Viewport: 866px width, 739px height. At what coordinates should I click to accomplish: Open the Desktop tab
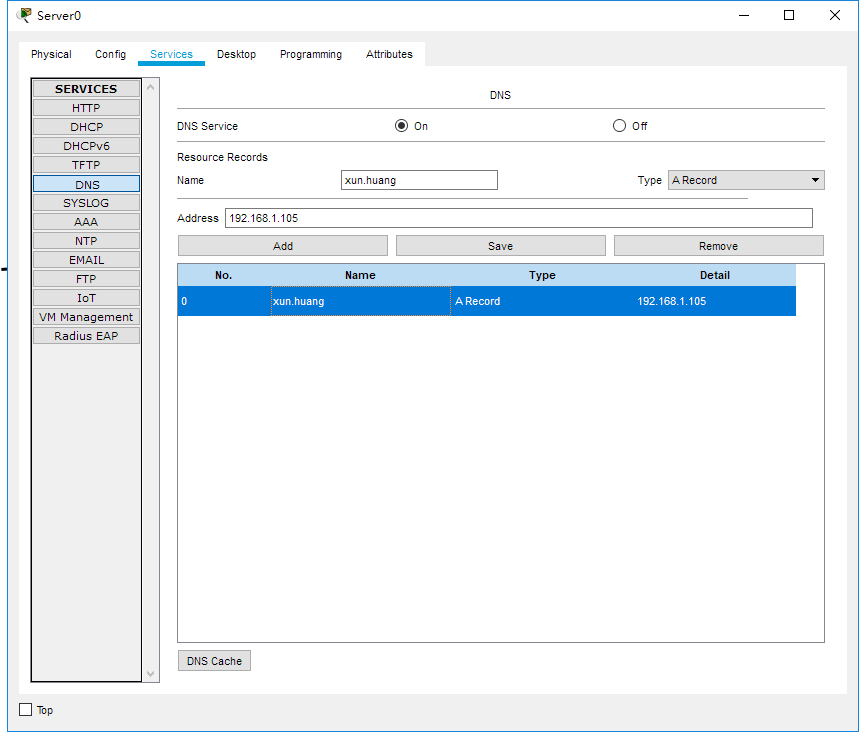236,54
